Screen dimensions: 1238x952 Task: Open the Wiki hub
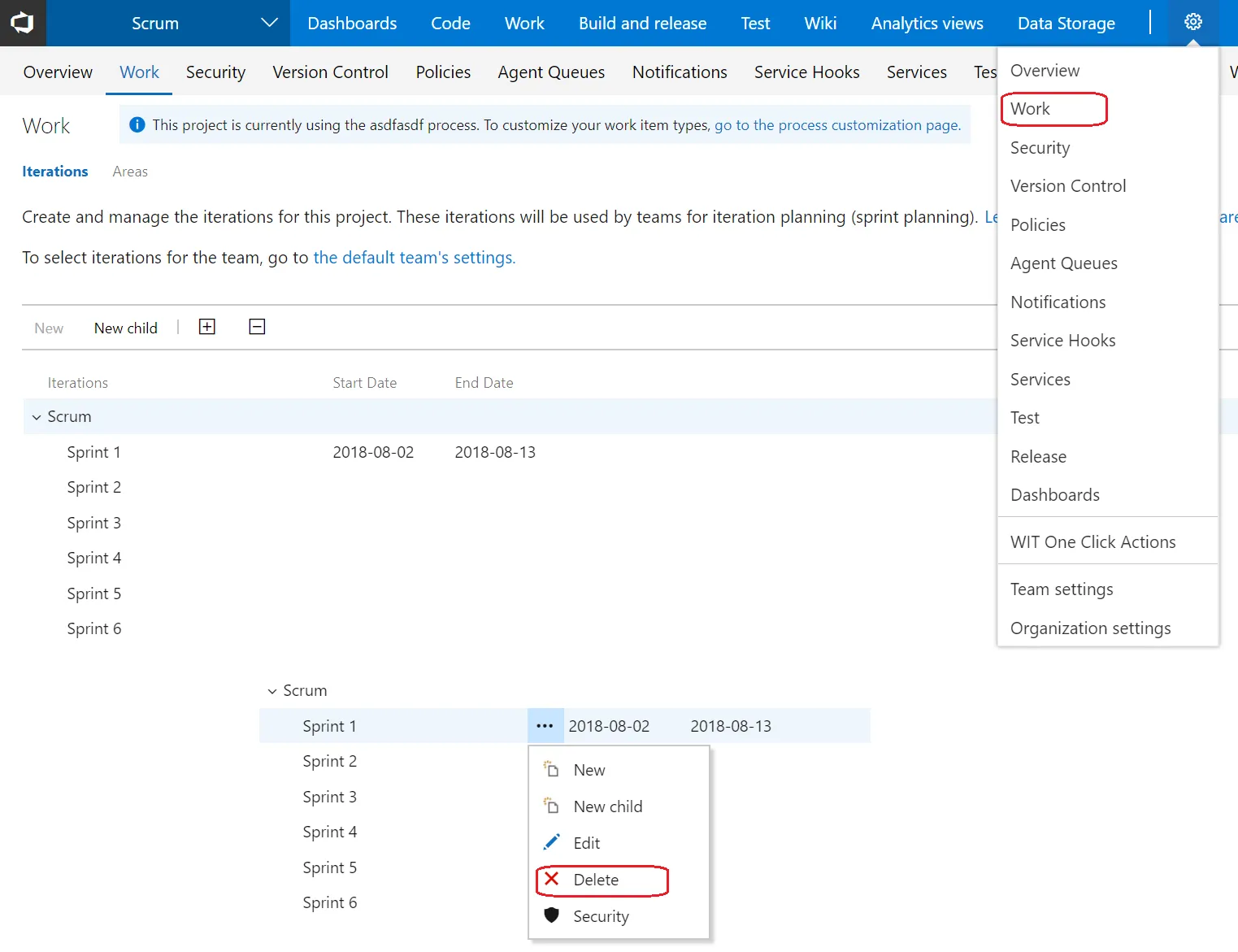click(820, 24)
